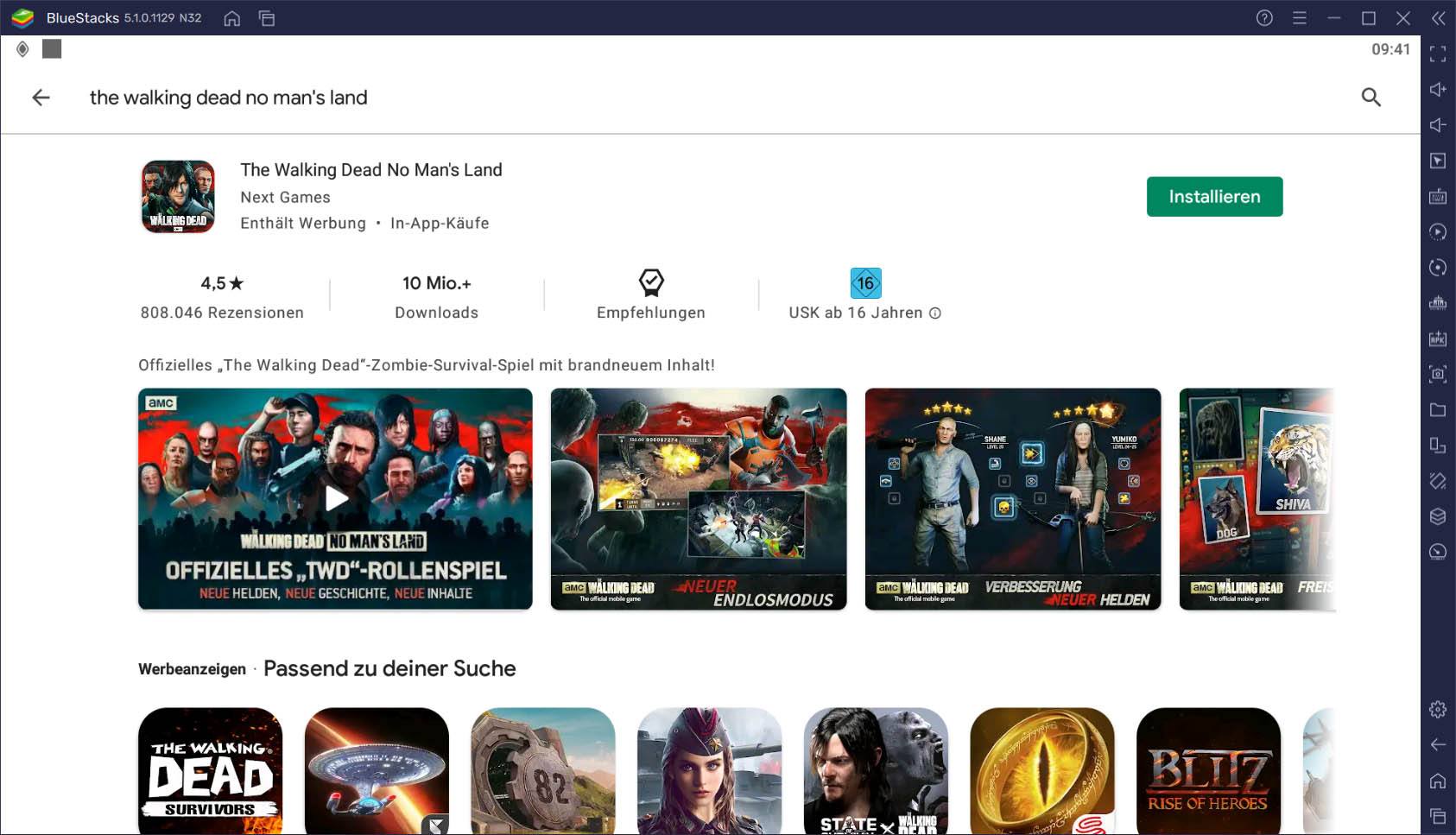The height and width of the screenshot is (835, 1456).
Task: Click the Empfehlungen badge icon
Action: (651, 282)
